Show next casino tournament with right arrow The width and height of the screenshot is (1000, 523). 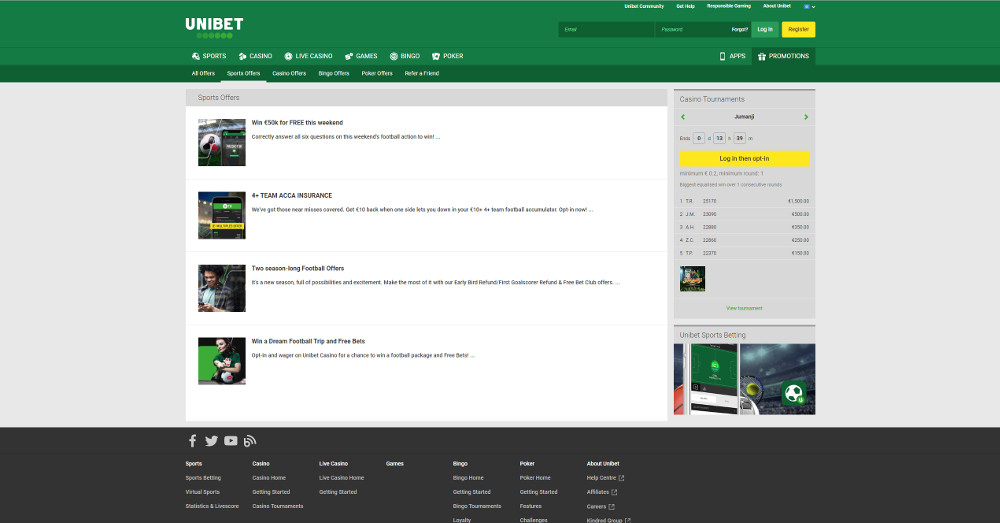point(806,117)
